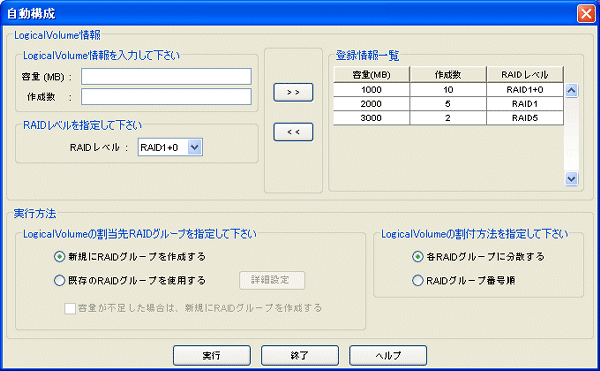Click the 容量 (MB) input field
This screenshot has height=371, width=600.
pos(166,76)
